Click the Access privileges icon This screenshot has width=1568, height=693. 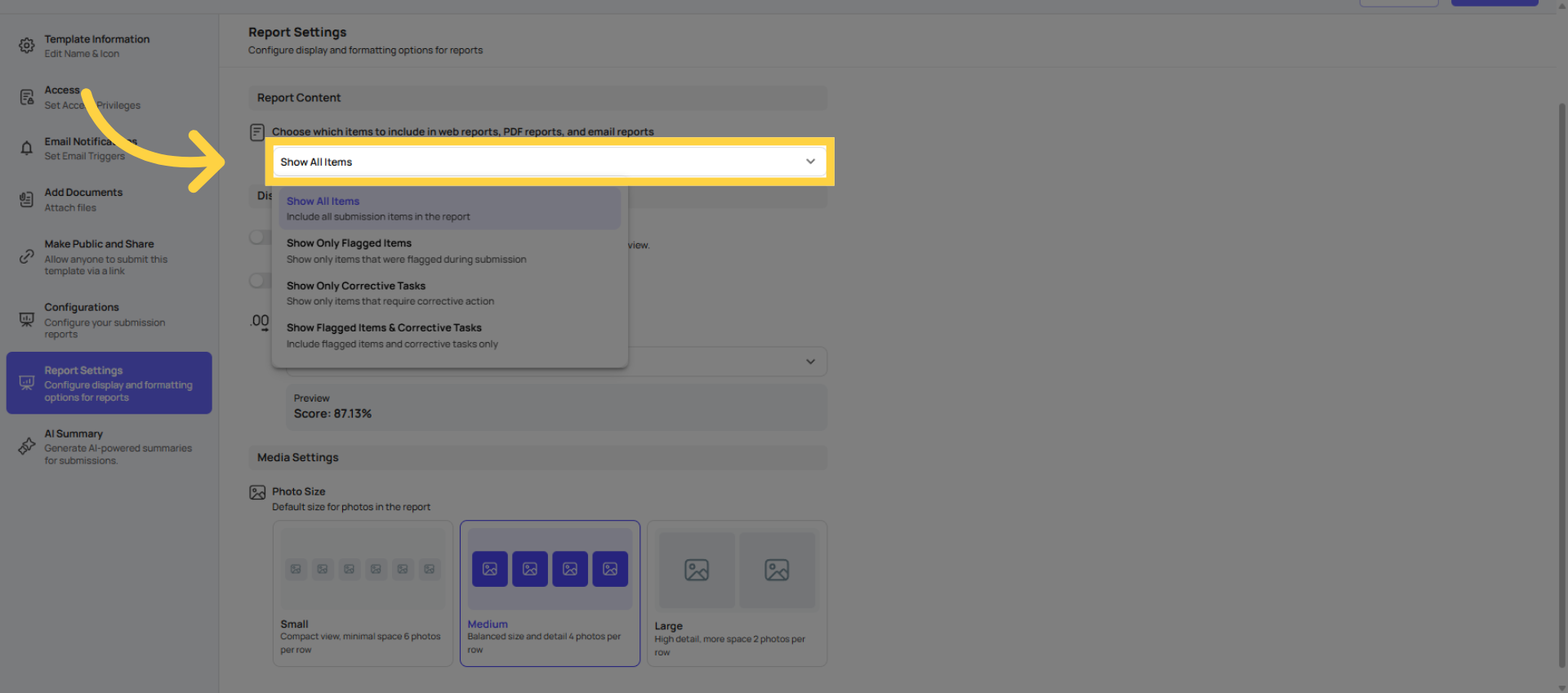[27, 97]
